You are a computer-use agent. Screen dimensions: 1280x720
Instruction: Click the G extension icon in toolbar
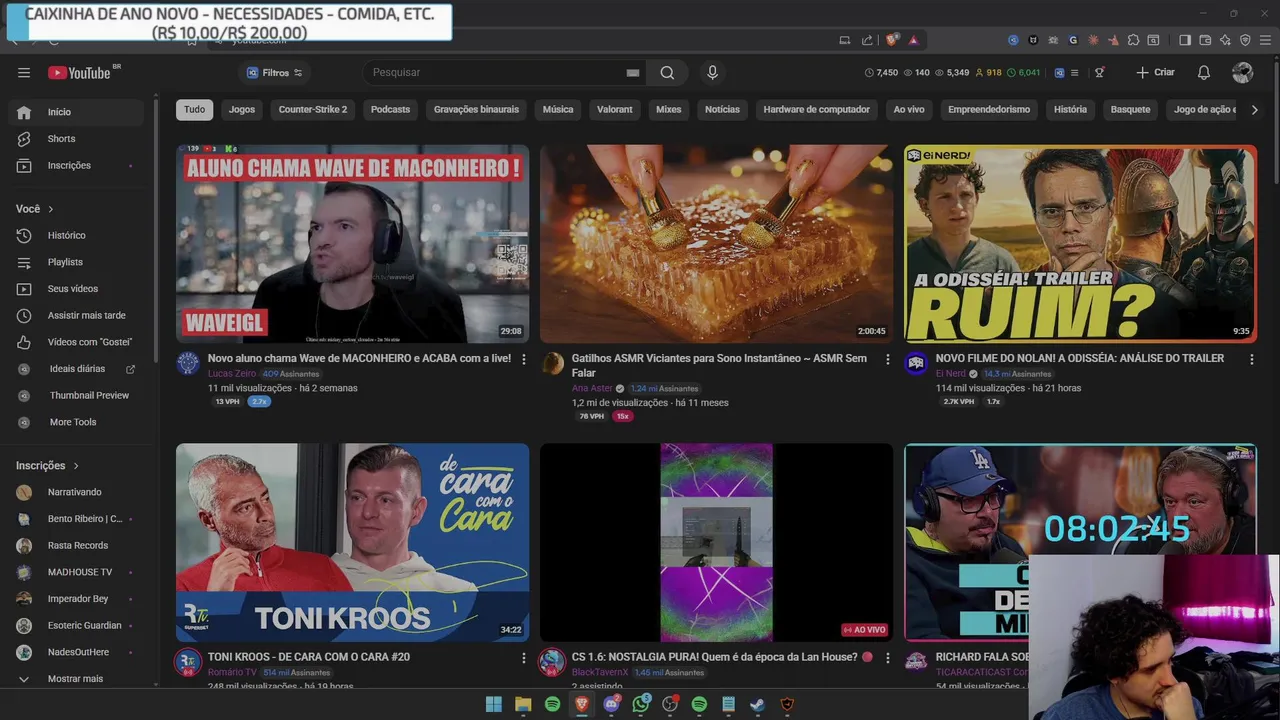pyautogui.click(x=1073, y=40)
